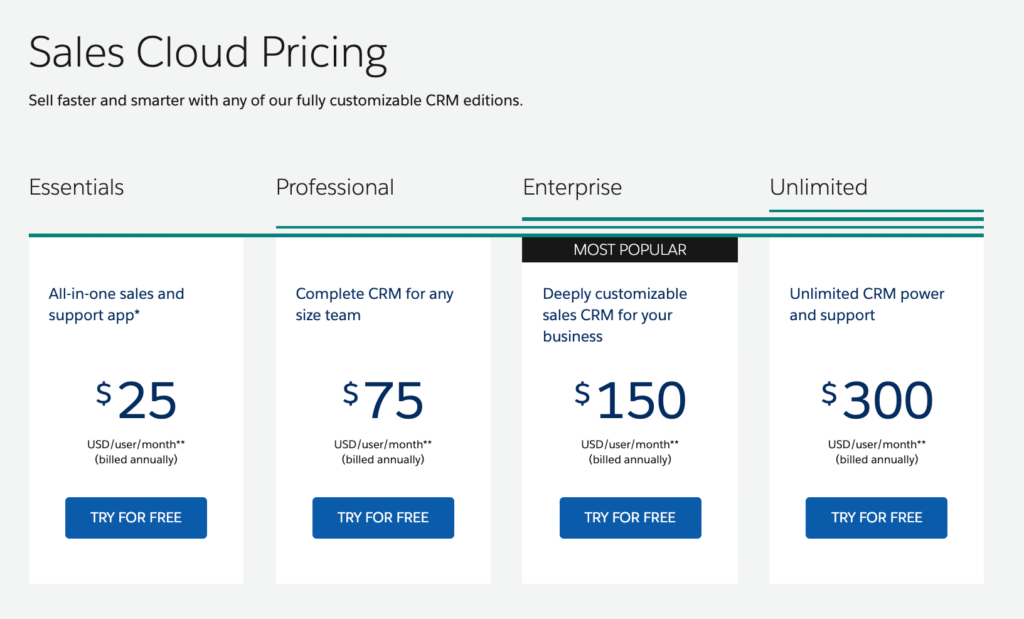Click TRY FOR FREE for the Enterprise edition

pyautogui.click(x=630, y=517)
